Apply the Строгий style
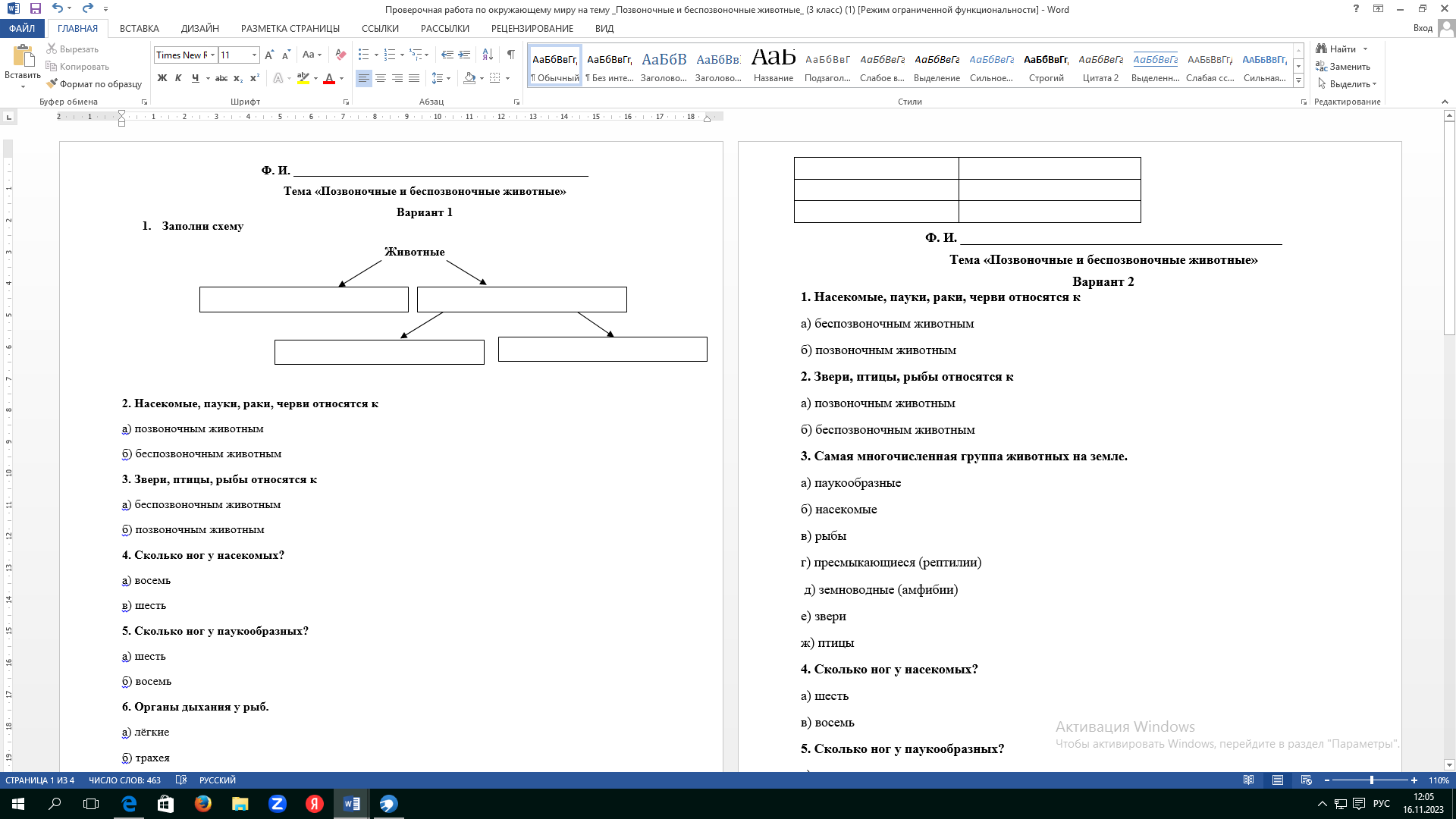Viewport: 1456px width, 819px height. click(1046, 65)
